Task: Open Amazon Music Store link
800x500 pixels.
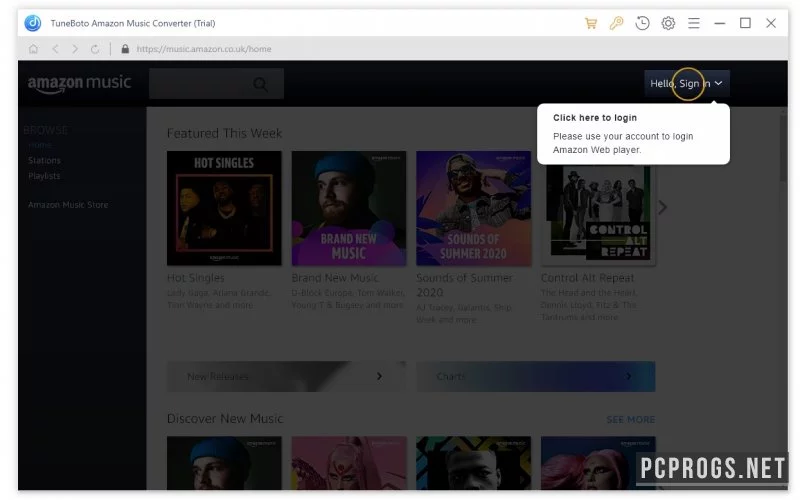Action: 68,205
